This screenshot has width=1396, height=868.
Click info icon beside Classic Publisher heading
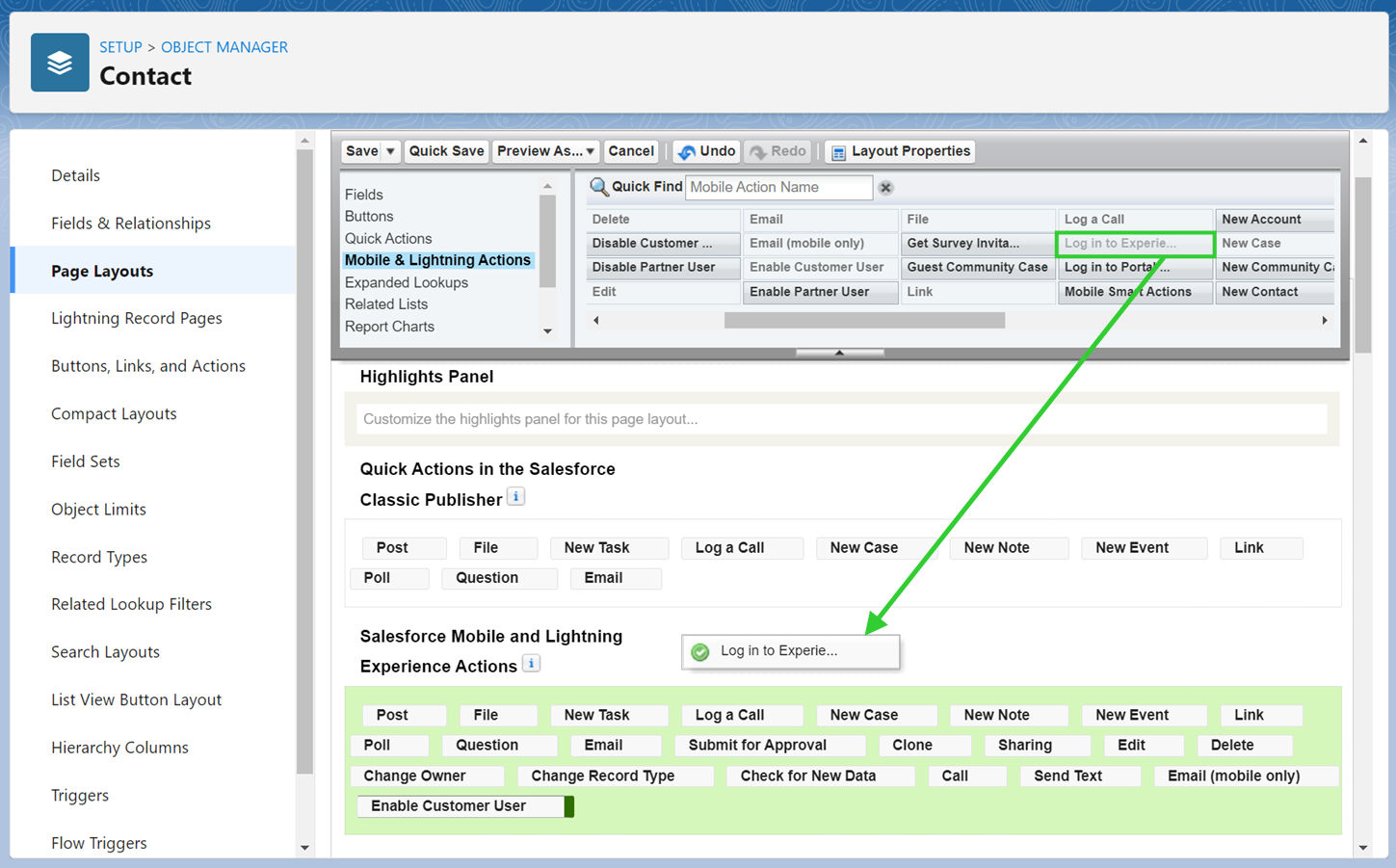tap(516, 497)
